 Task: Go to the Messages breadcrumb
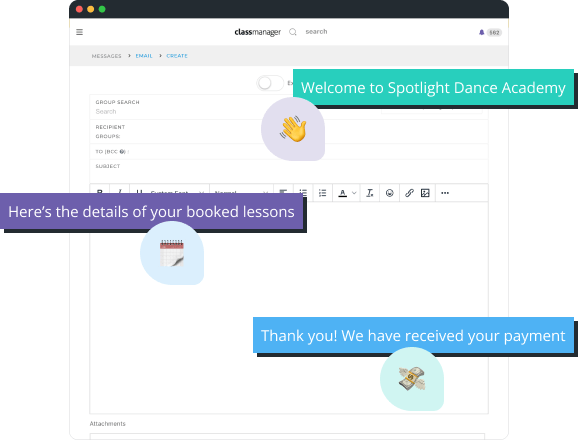107,56
